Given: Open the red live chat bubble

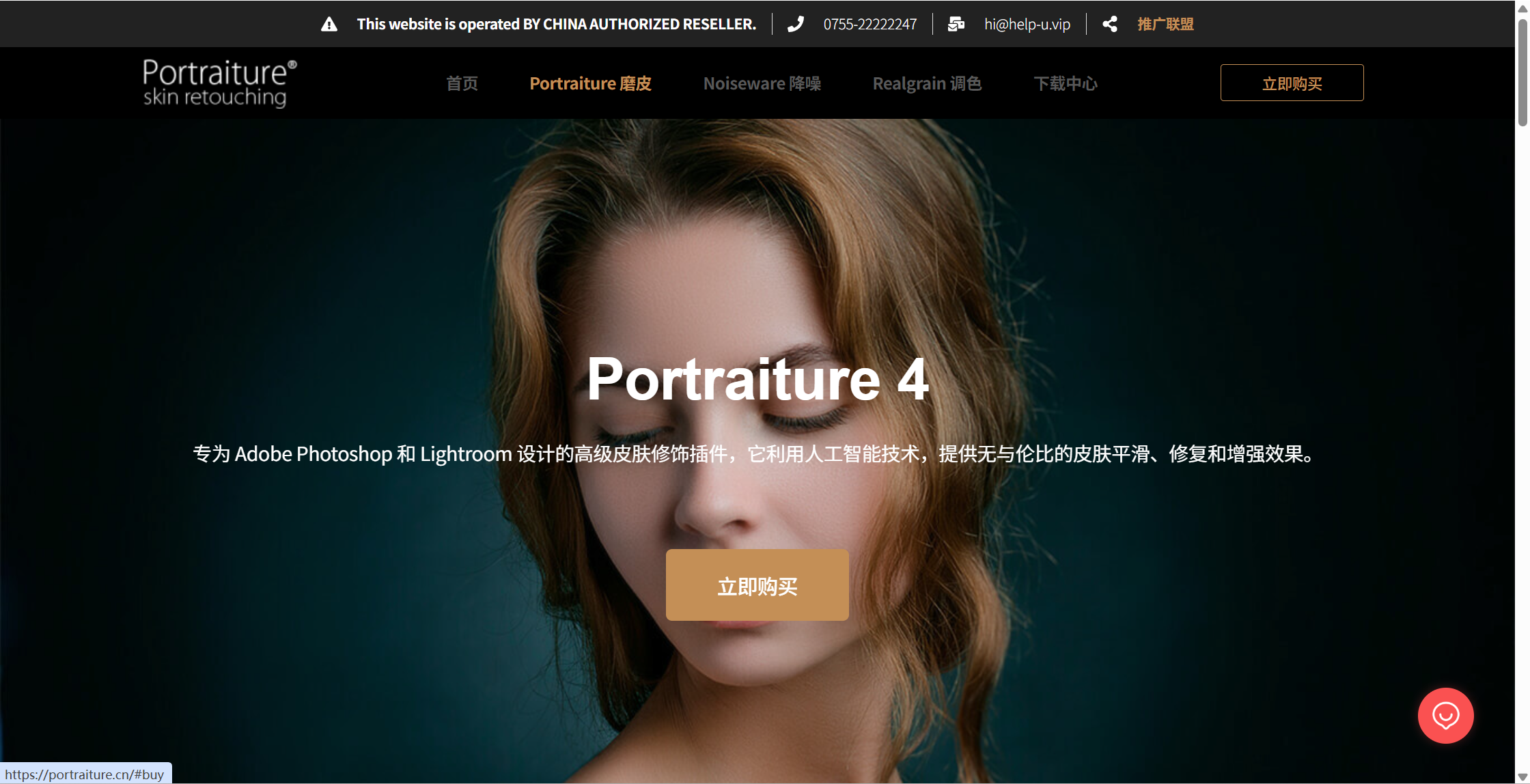Looking at the screenshot, I should click(1445, 715).
